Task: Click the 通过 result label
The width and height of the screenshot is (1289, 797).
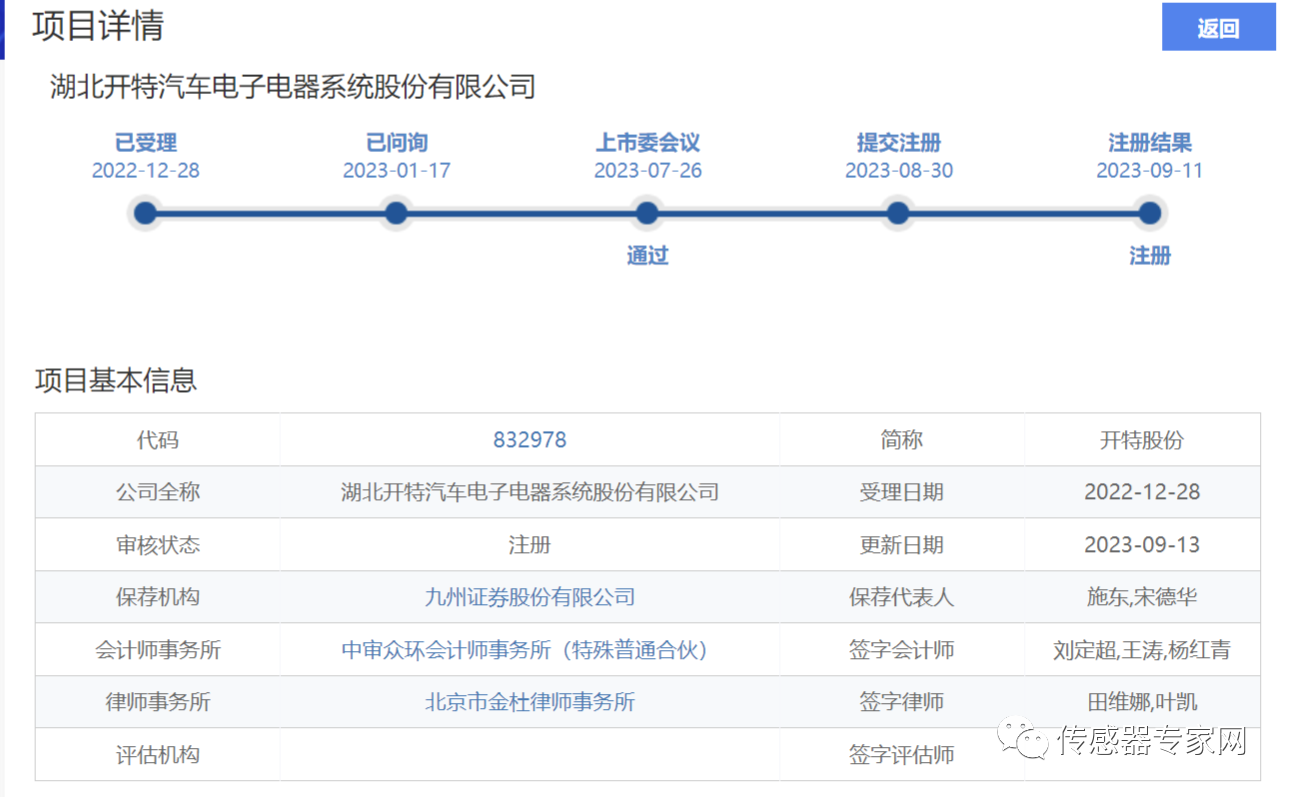Action: click(647, 256)
